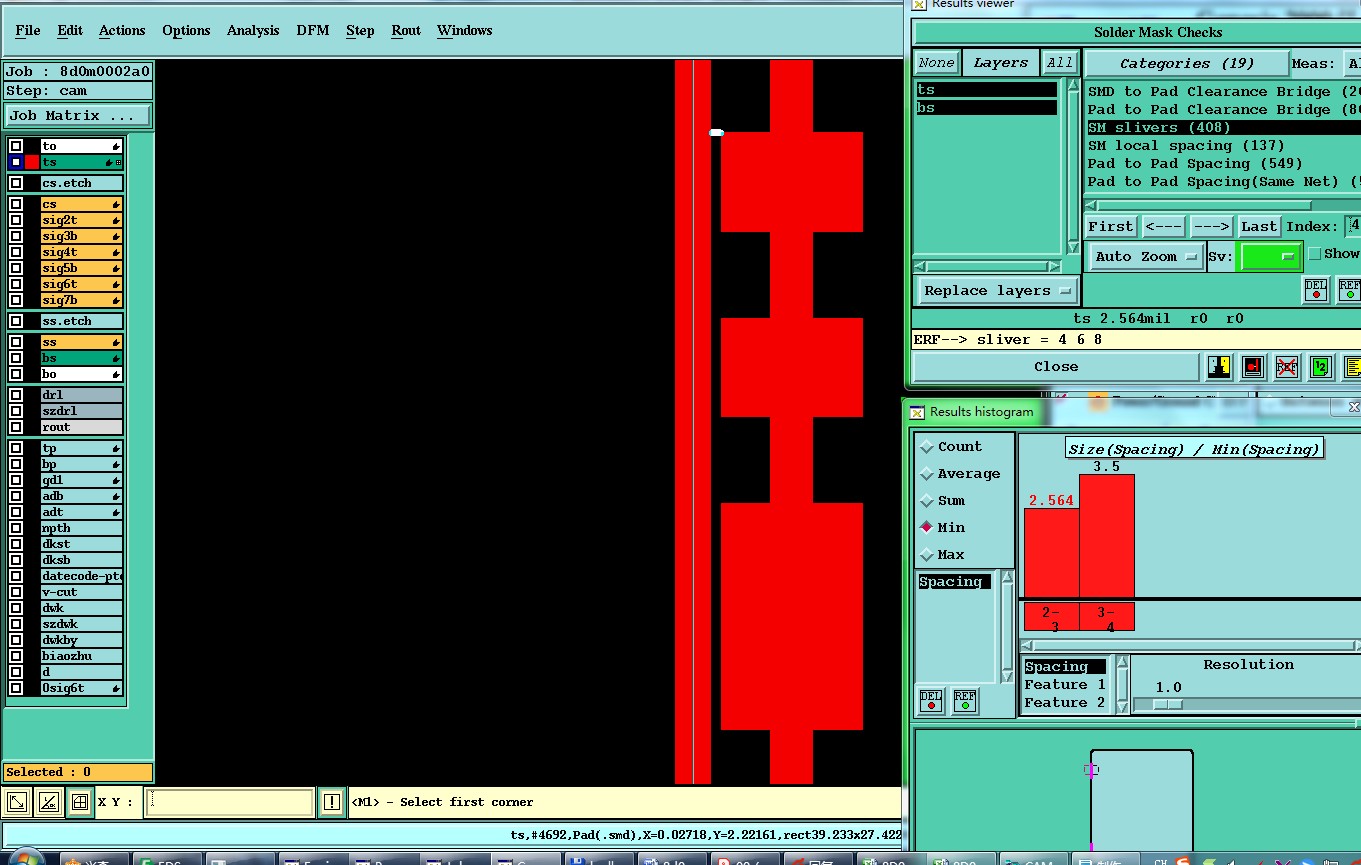Click the Index input field

1353,227
